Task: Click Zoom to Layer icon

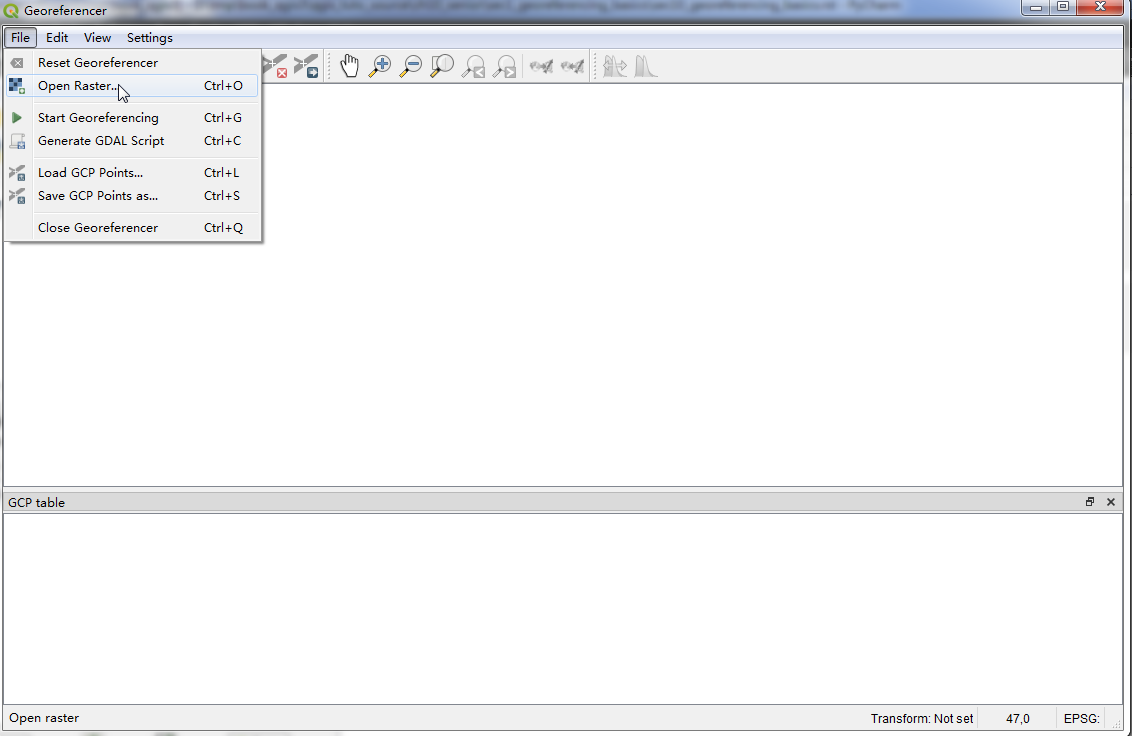Action: coord(442,66)
